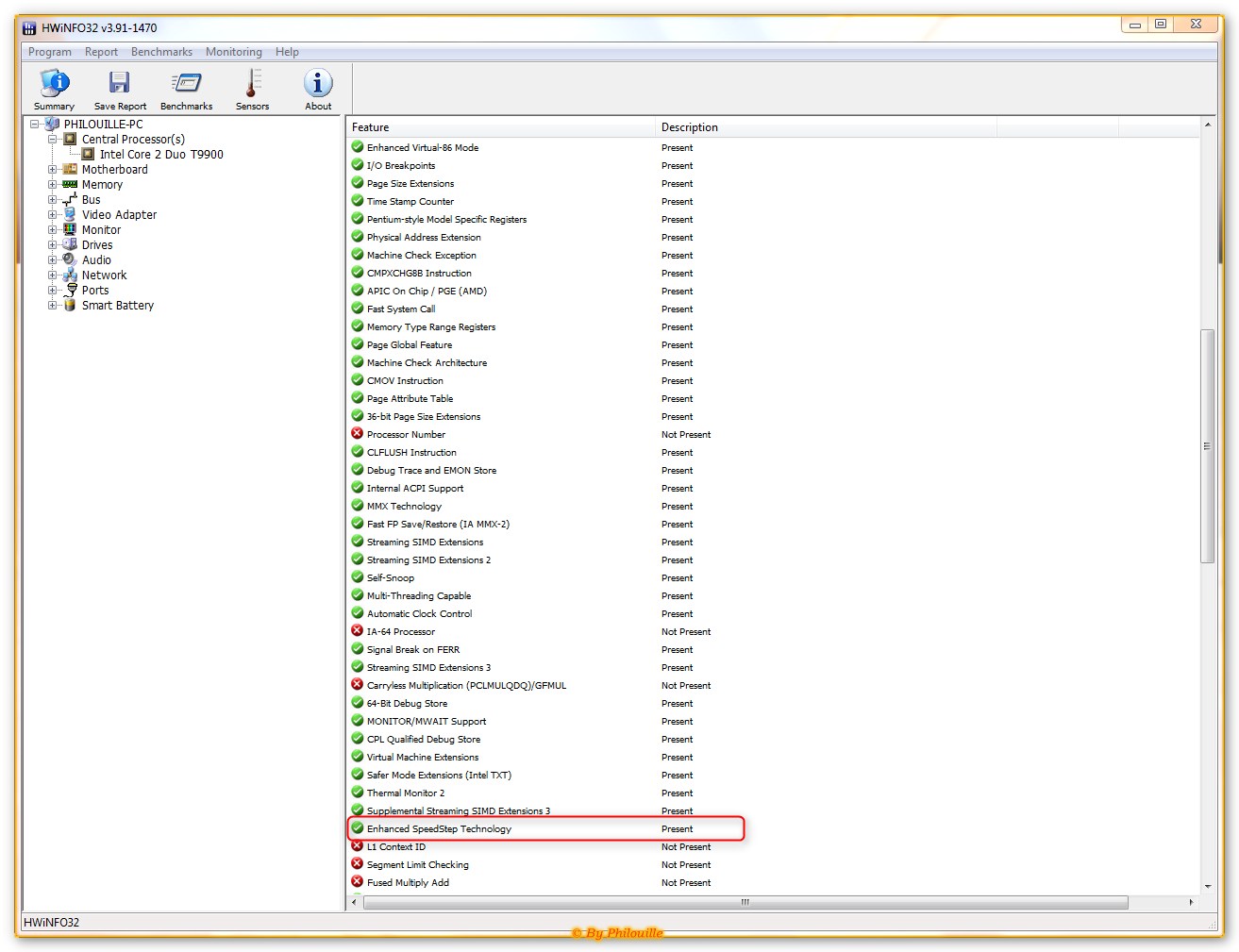This screenshot has width=1239, height=952.
Task: Click the About info icon
Action: (x=318, y=84)
